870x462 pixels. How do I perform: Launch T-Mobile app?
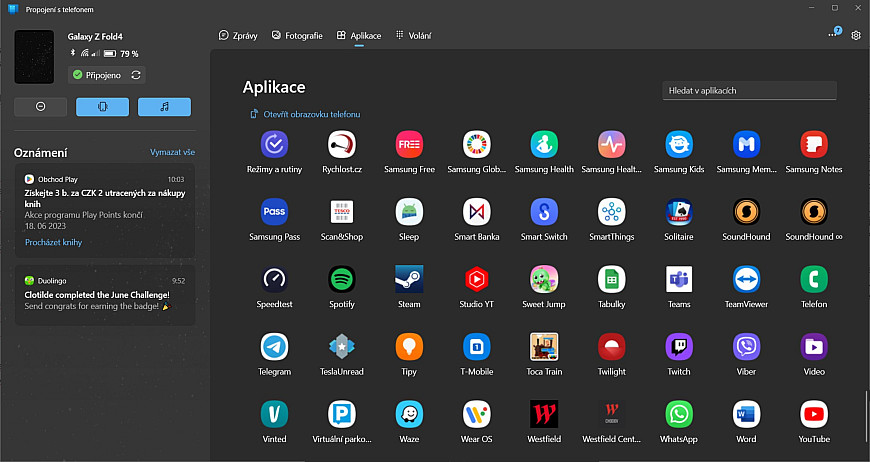click(477, 347)
